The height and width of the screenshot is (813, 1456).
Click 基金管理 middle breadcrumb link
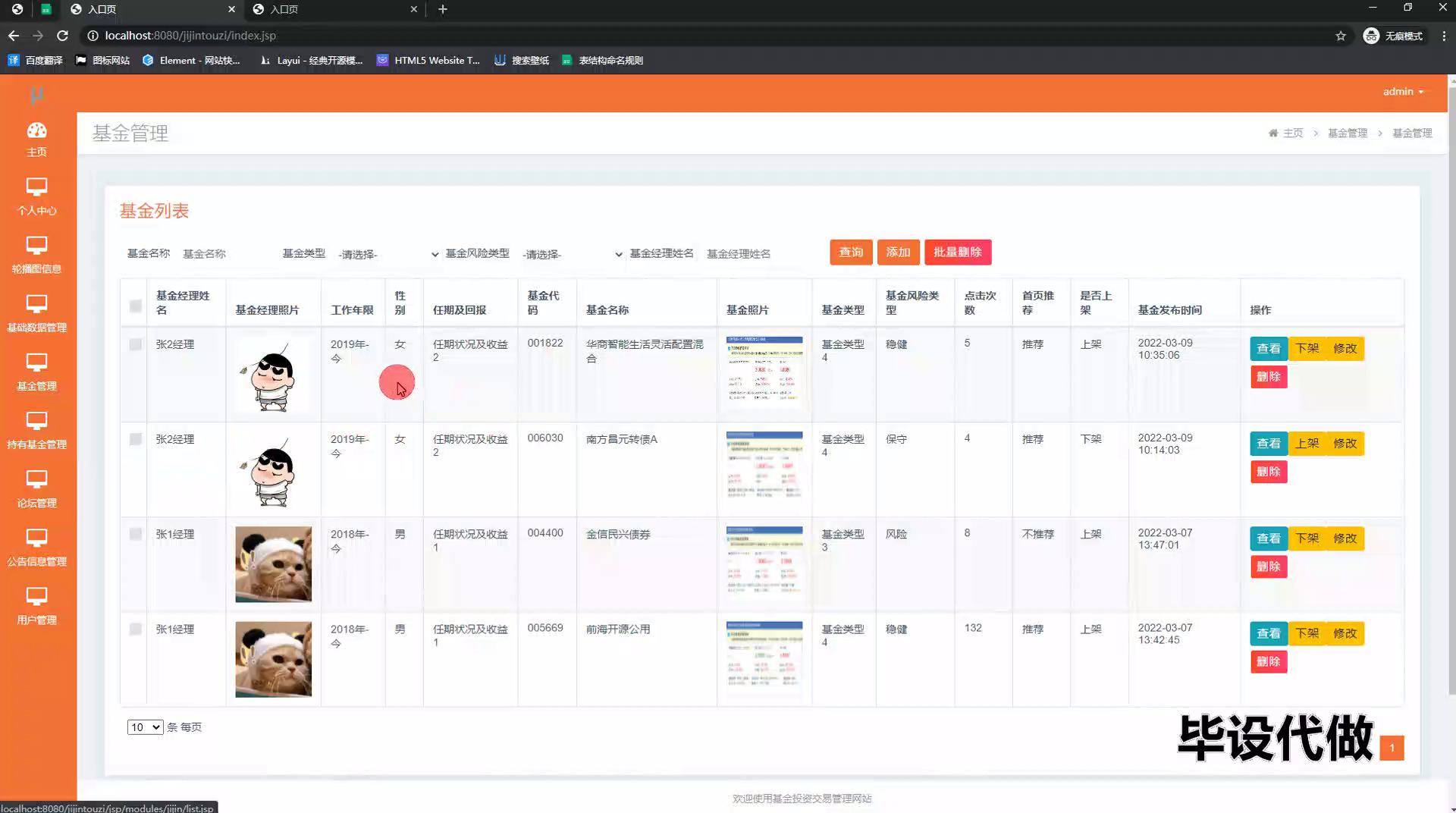point(1348,133)
